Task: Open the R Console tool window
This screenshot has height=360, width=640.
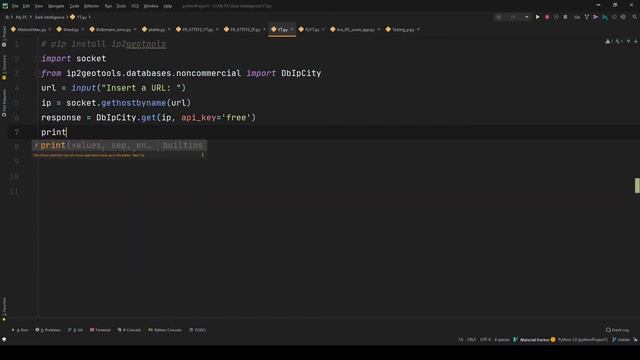Action: [x=129, y=330]
